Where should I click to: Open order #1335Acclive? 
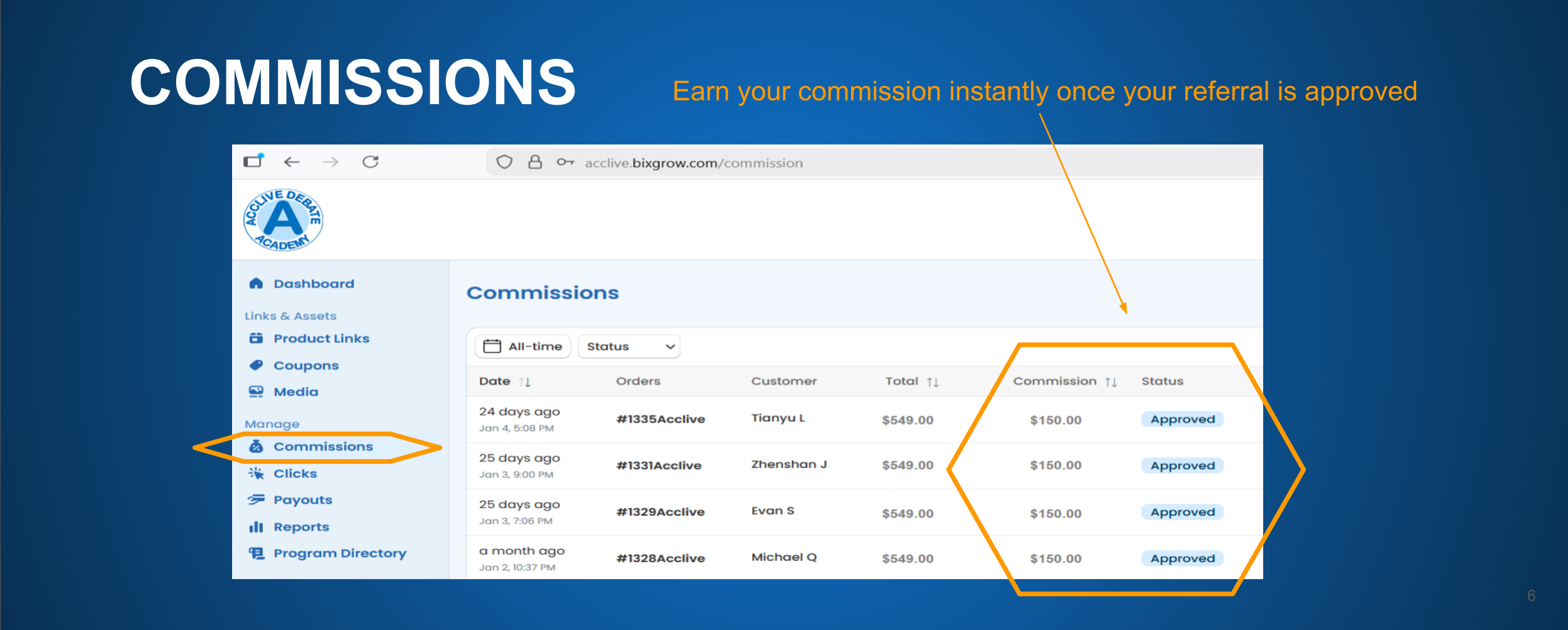(660, 419)
